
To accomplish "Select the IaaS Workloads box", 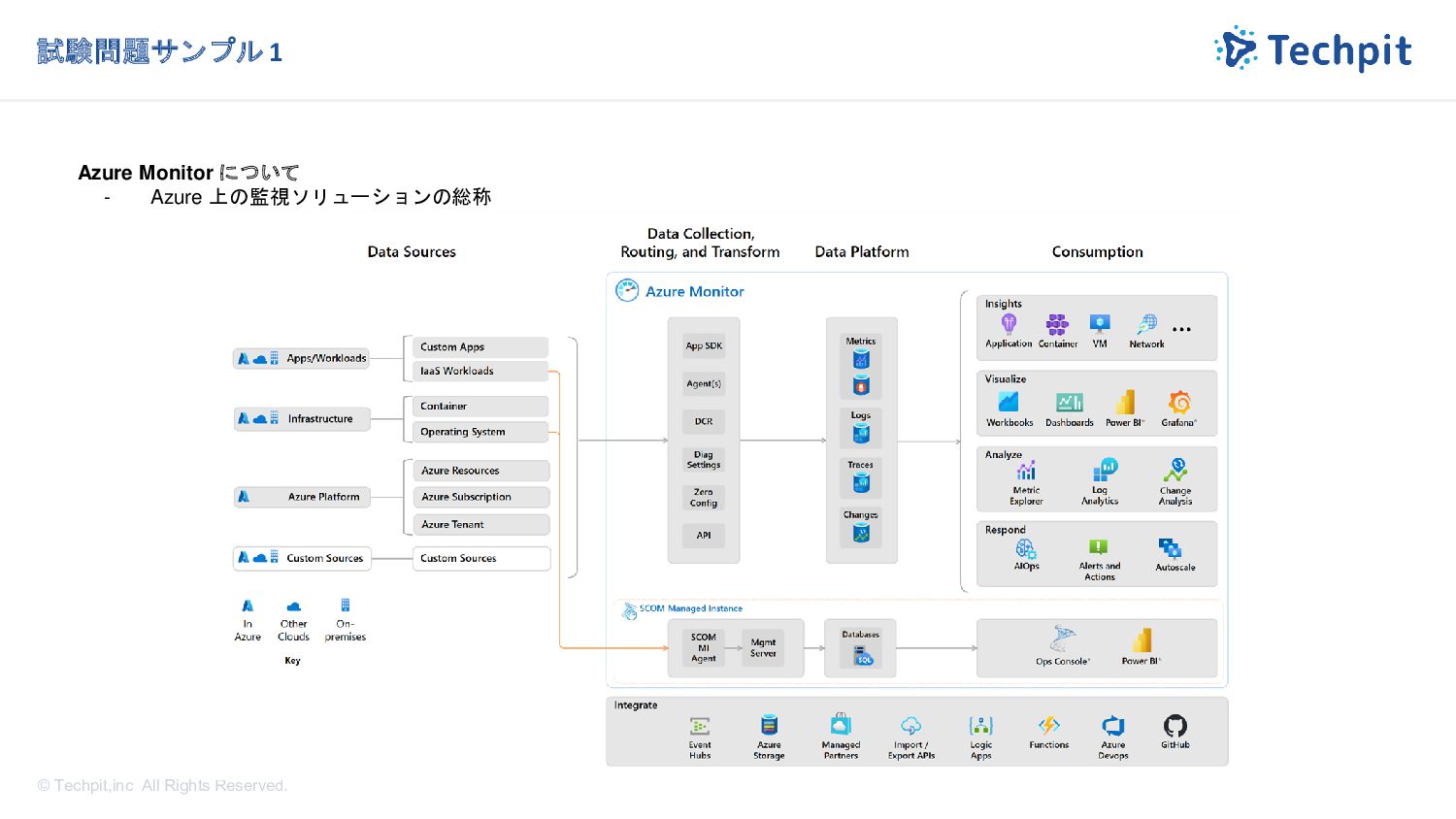I will (481, 371).
